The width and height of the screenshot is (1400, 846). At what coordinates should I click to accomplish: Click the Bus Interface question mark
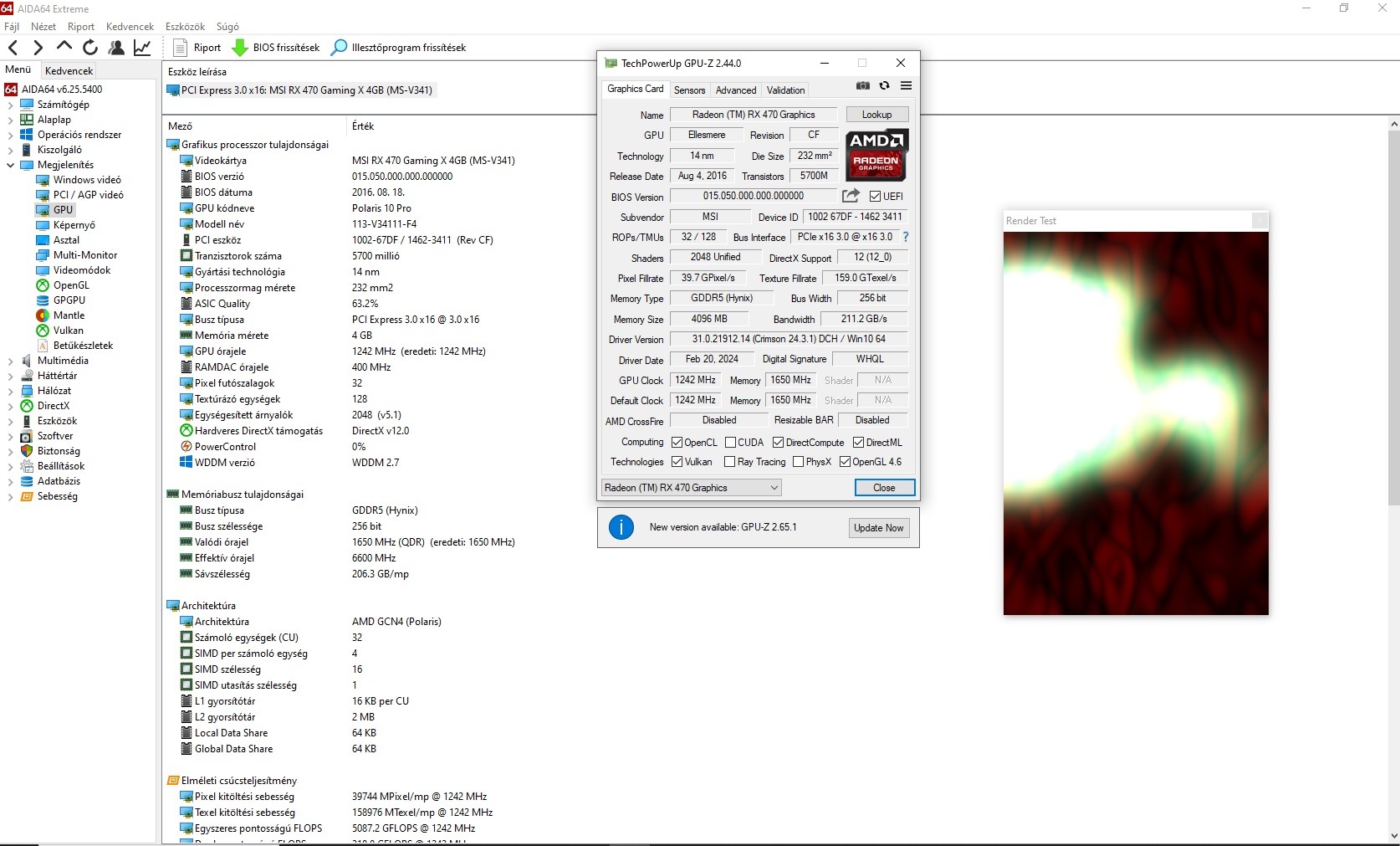coord(905,237)
